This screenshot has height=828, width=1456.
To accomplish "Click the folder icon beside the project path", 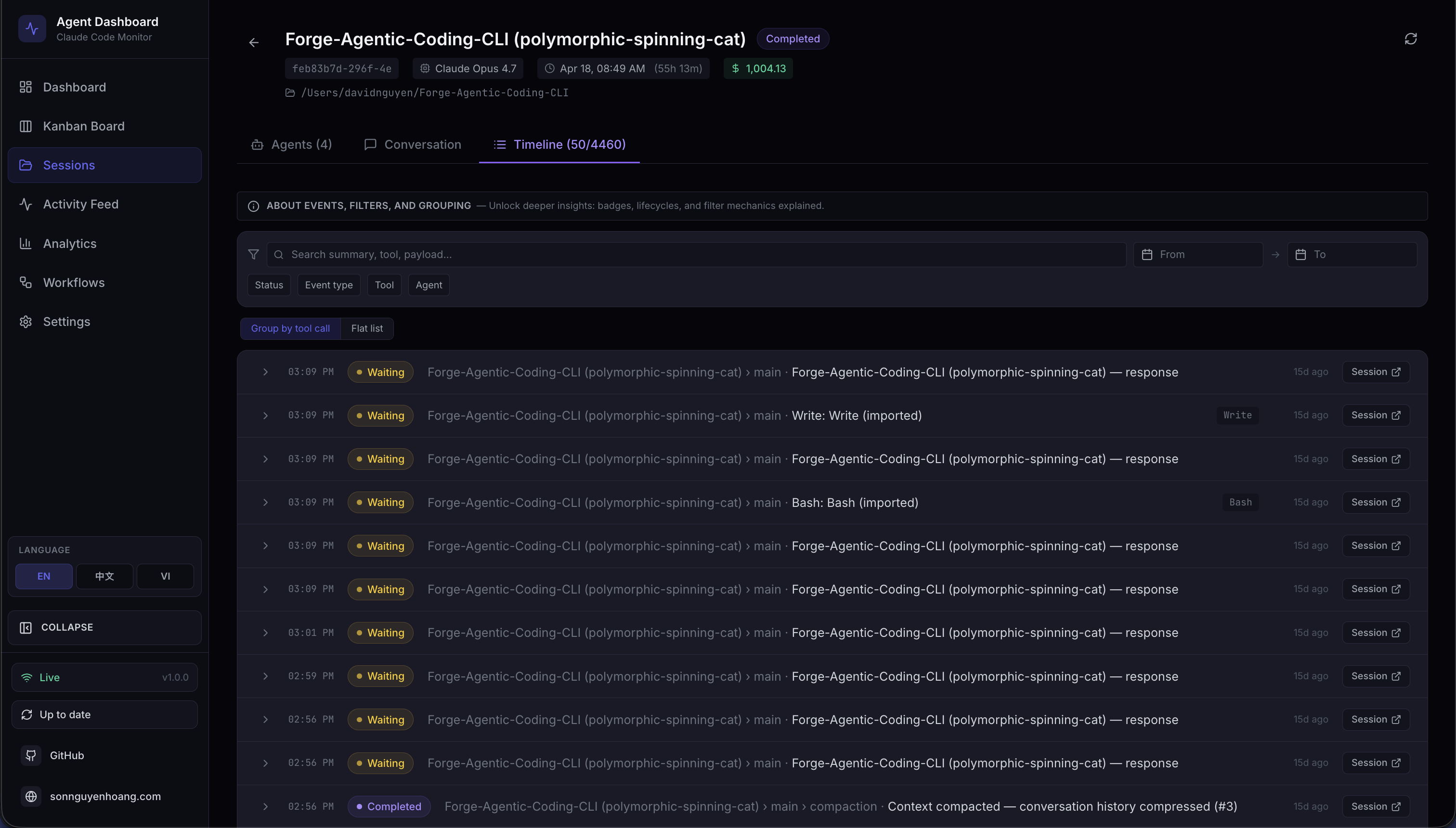I will (x=290, y=93).
